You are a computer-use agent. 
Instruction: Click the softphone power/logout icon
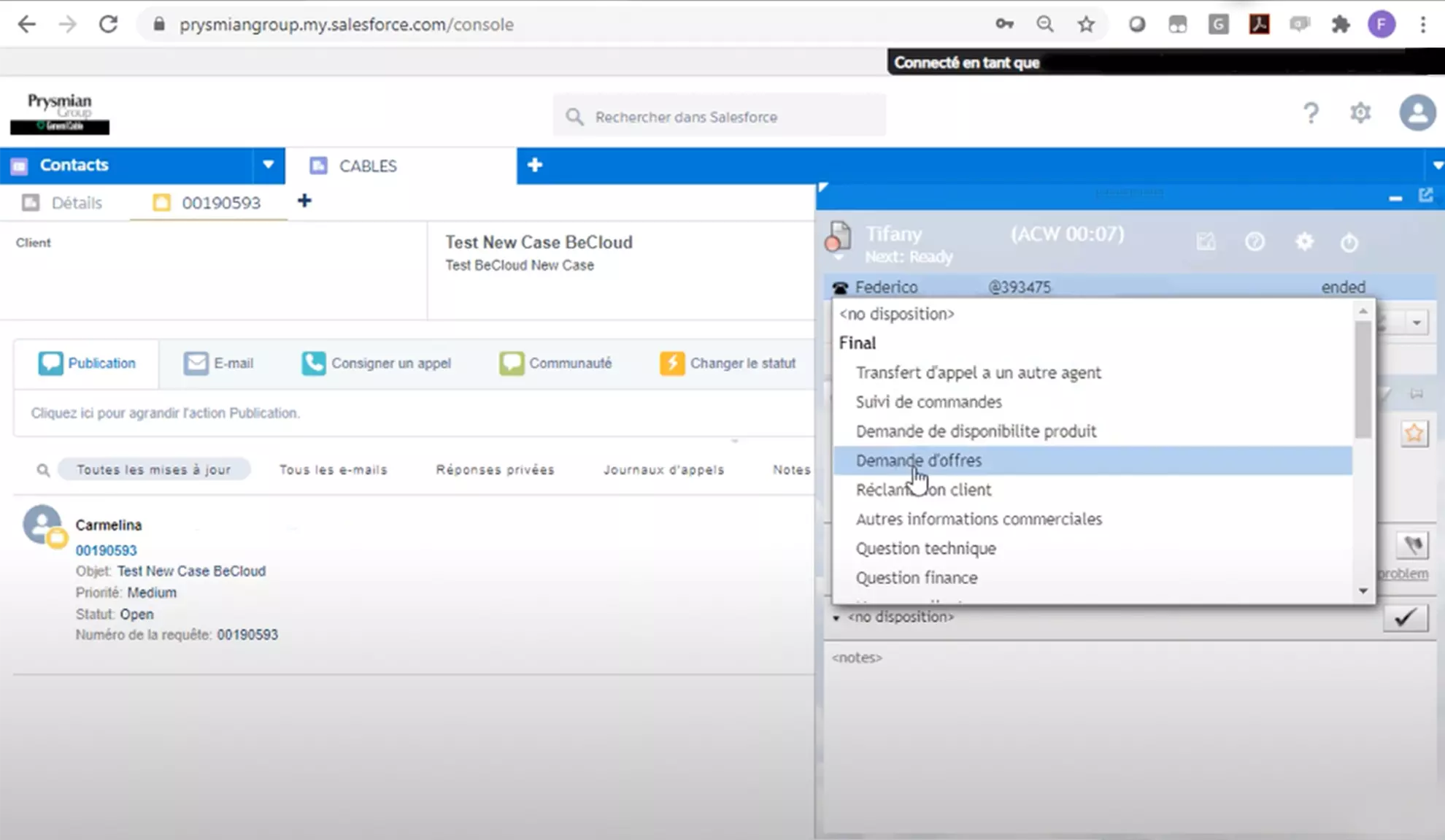(1349, 242)
